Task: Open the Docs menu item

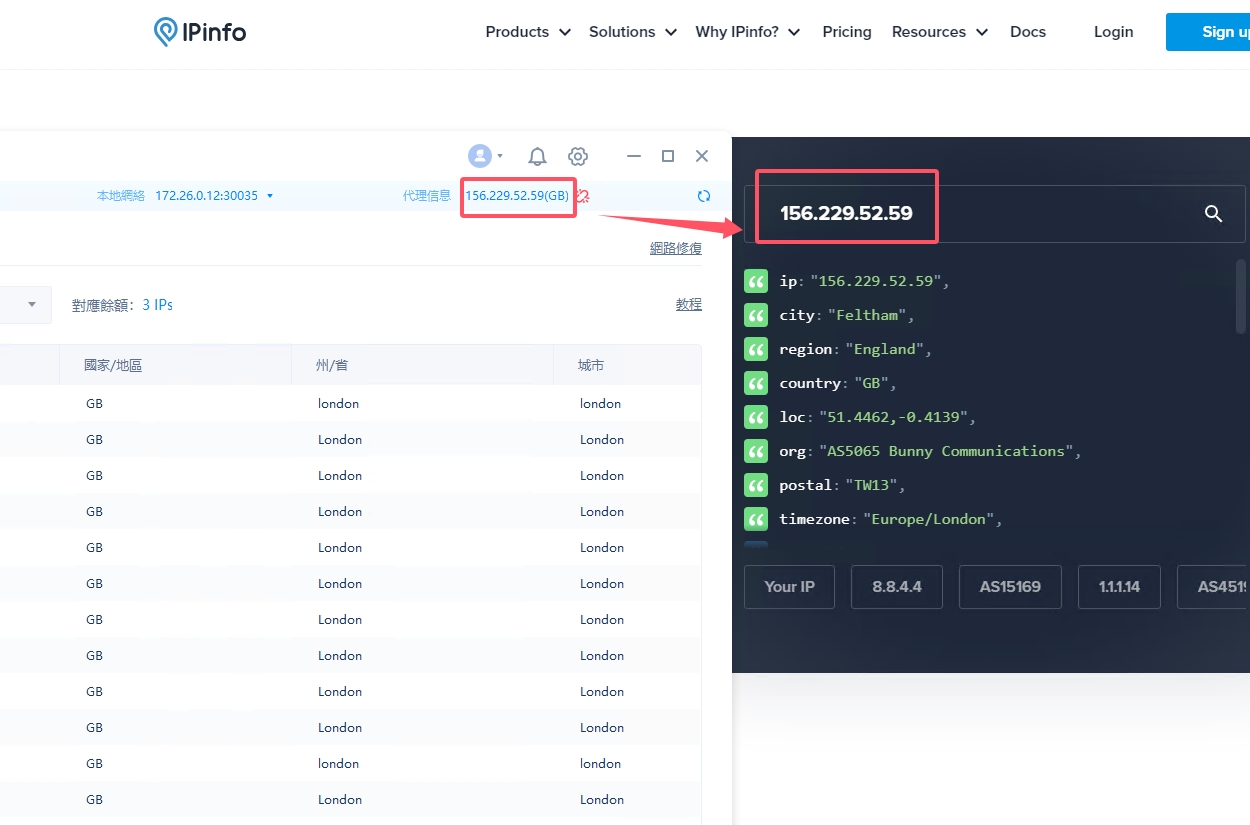Action: 1027,32
